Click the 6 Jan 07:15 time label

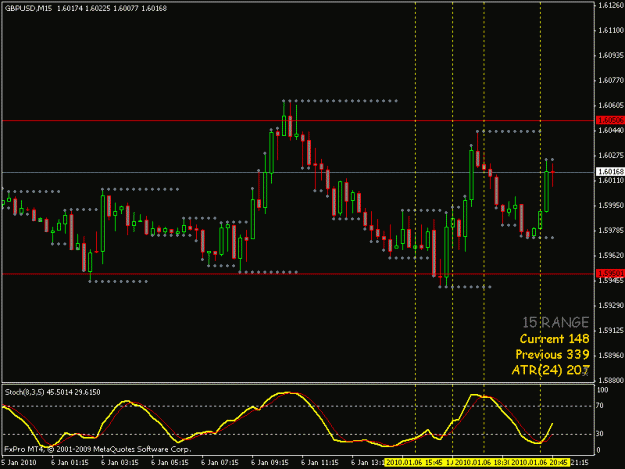[x=220, y=463]
